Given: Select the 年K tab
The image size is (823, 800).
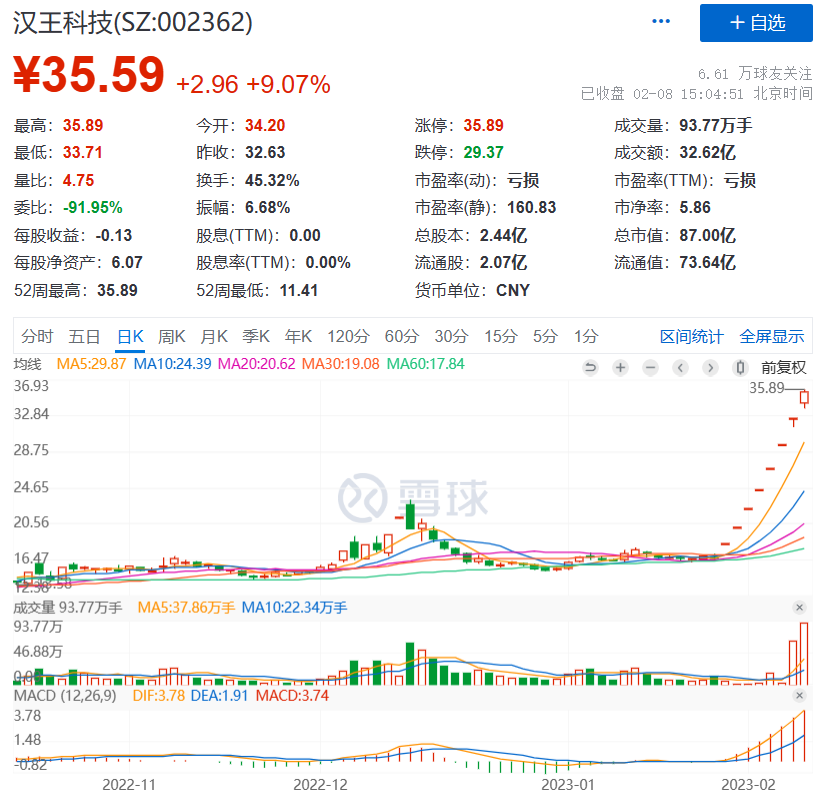Looking at the screenshot, I should (298, 336).
